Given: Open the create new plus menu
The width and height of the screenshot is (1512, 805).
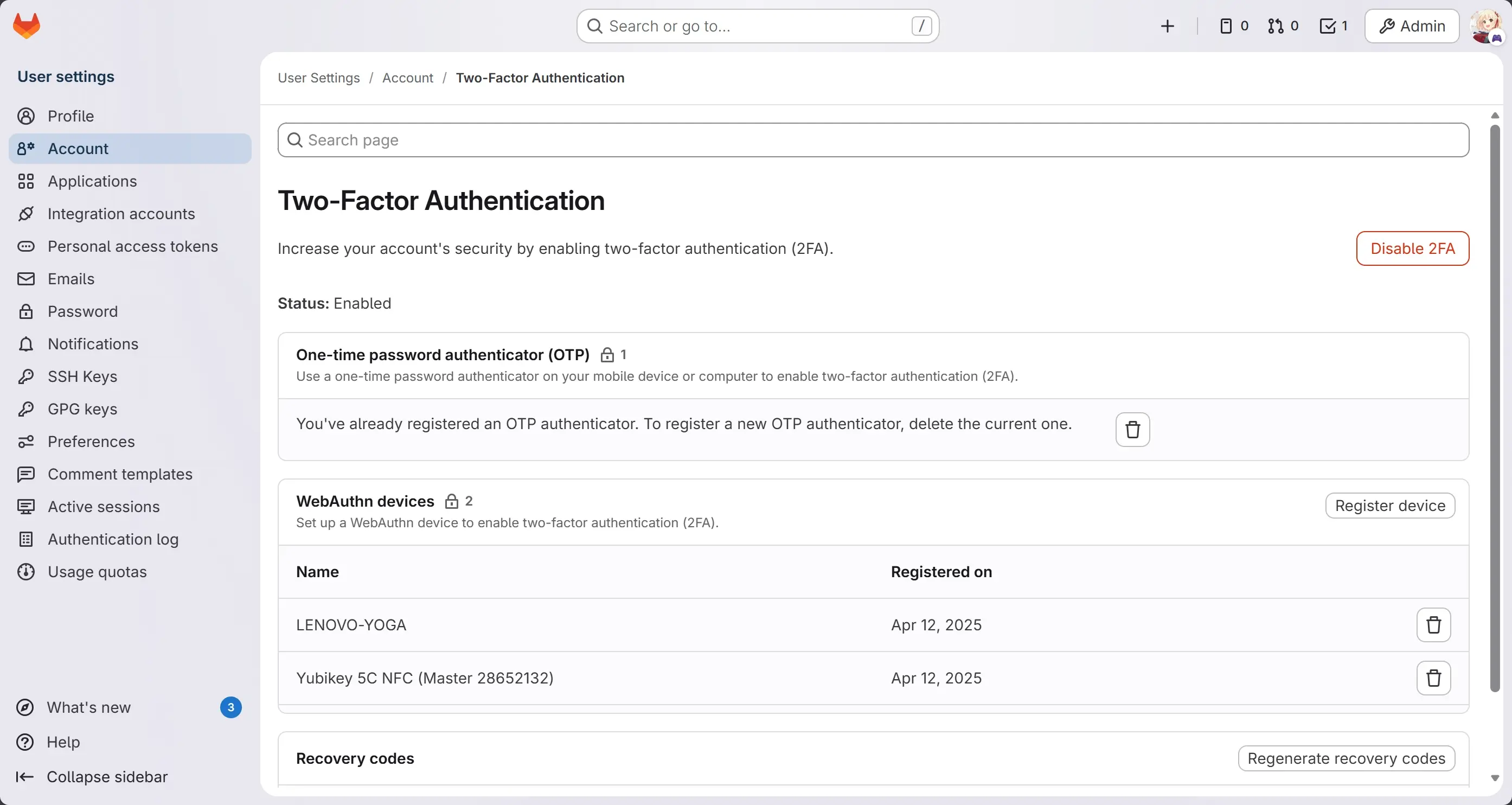Looking at the screenshot, I should (x=1168, y=26).
